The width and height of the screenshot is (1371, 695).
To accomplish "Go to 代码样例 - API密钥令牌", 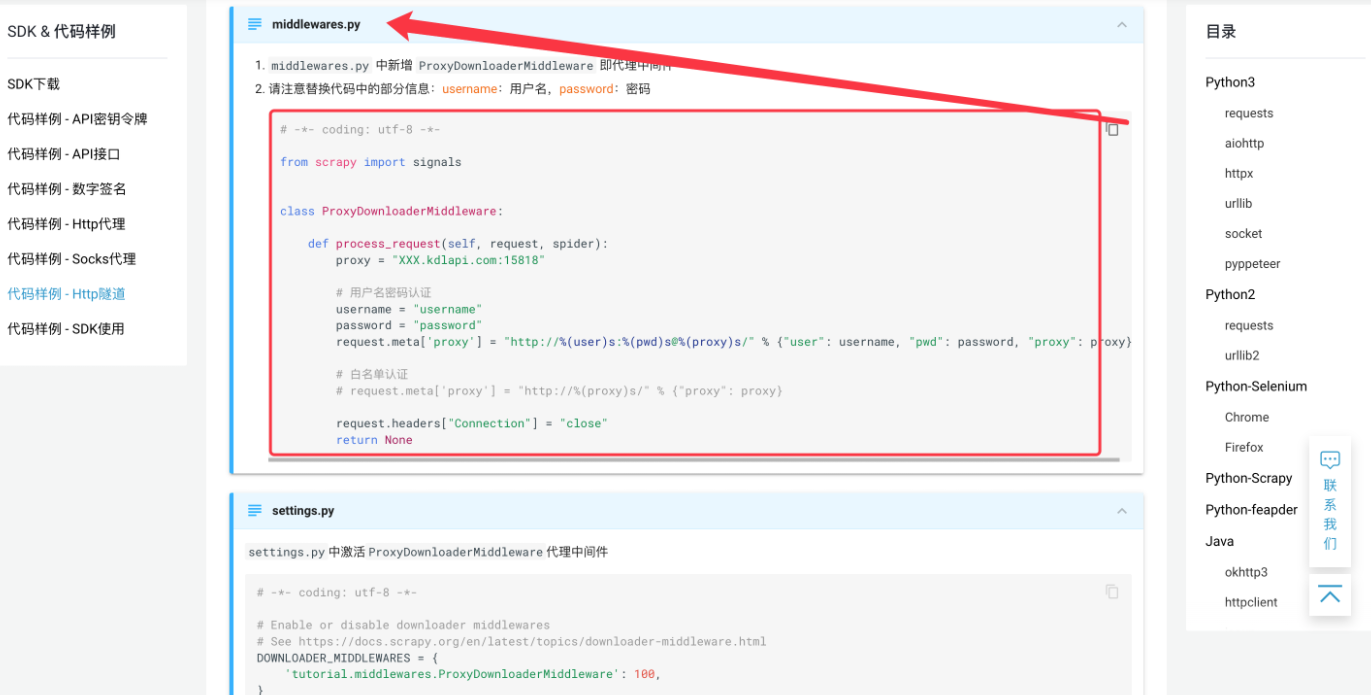I will (78, 119).
